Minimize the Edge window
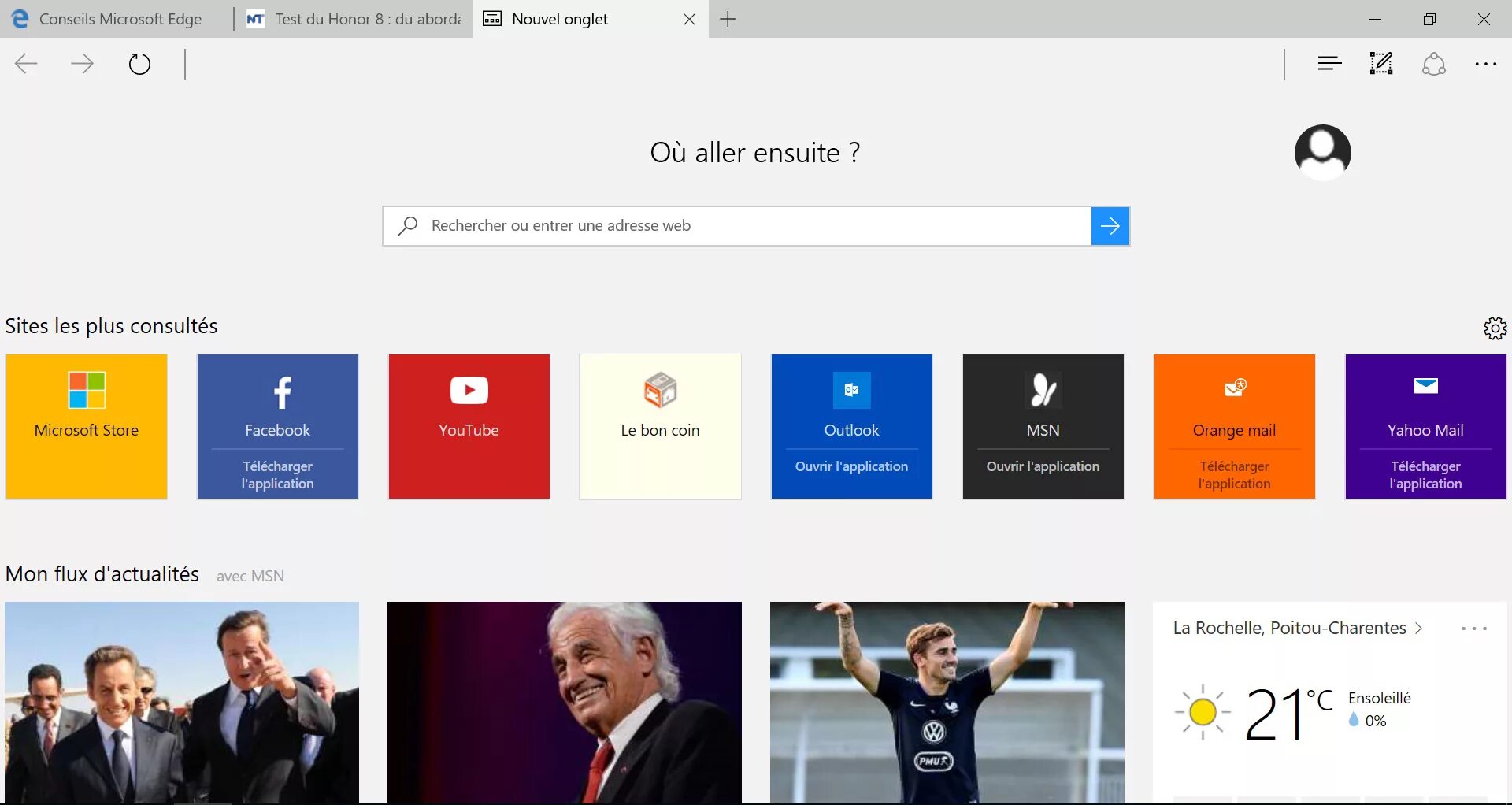1512x805 pixels. 1376,19
